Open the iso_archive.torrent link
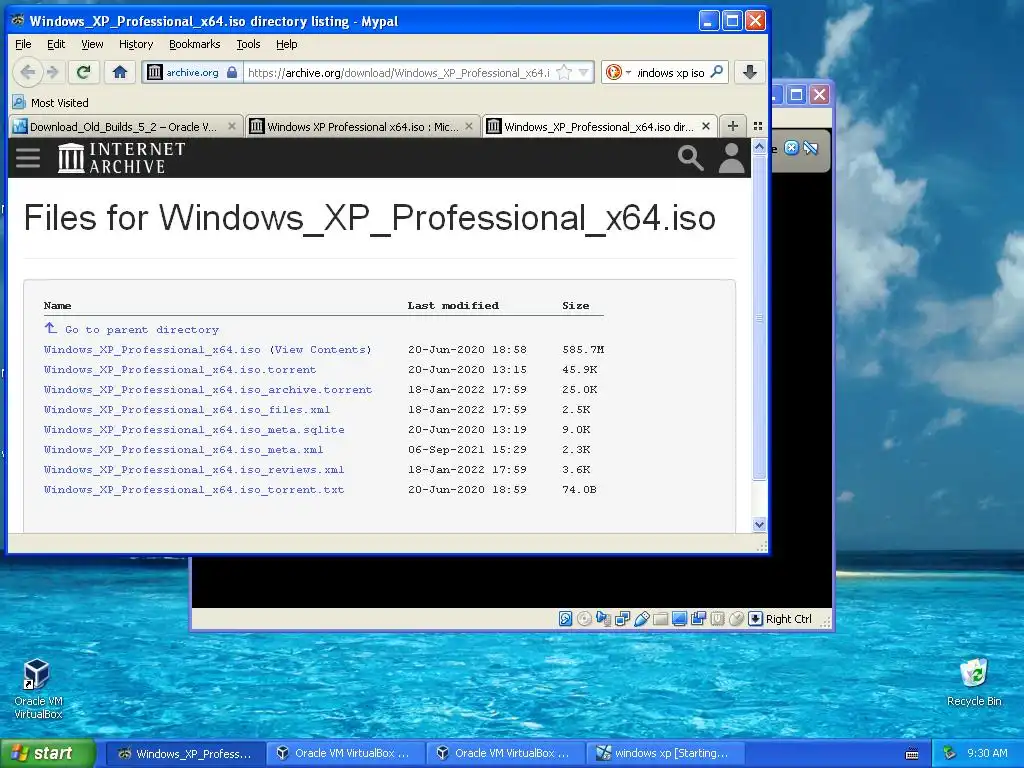Viewport: 1024px width, 768px height. (x=208, y=389)
